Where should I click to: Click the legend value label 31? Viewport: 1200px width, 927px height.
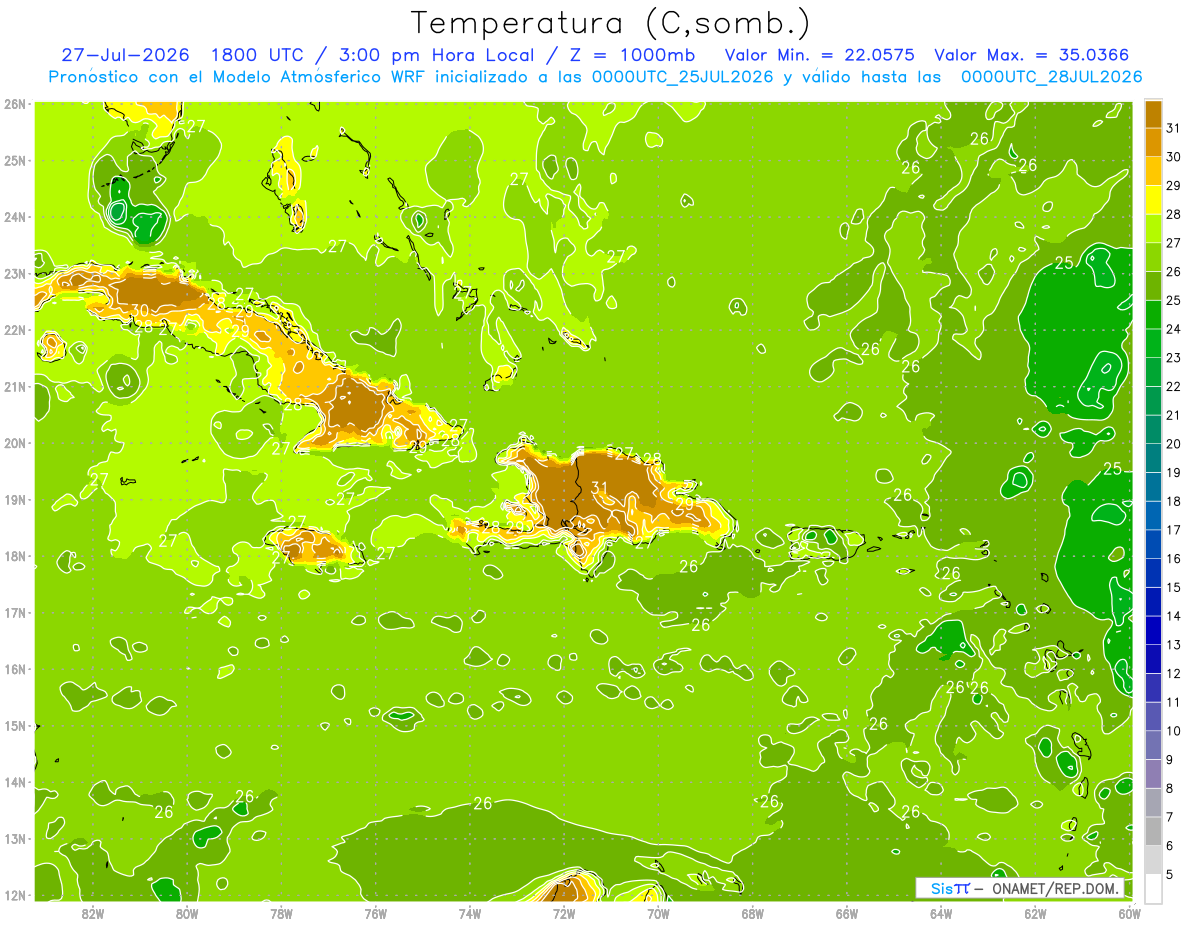(1174, 127)
